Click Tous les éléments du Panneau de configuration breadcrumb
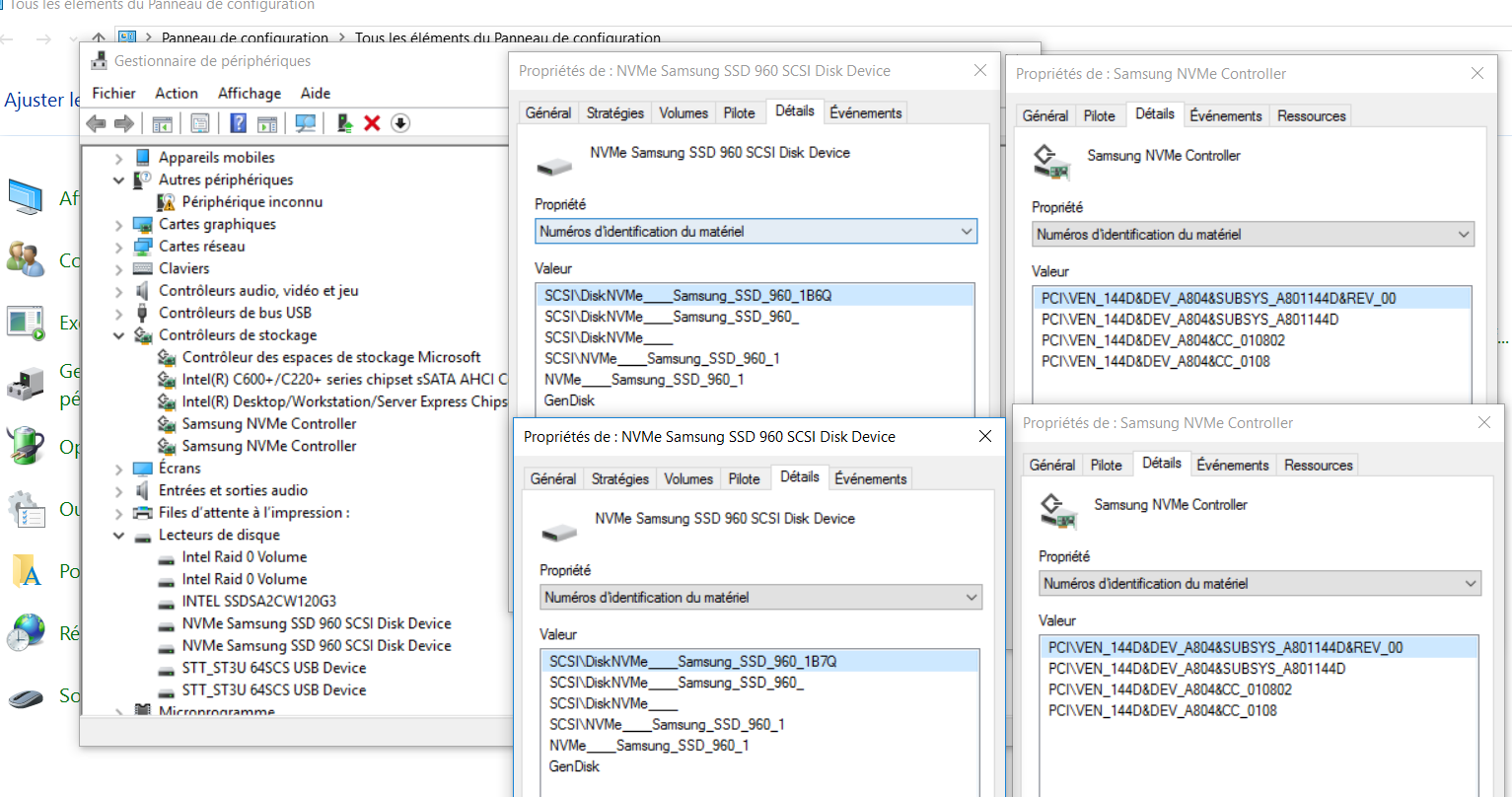The height and width of the screenshot is (797, 1512). (x=508, y=37)
